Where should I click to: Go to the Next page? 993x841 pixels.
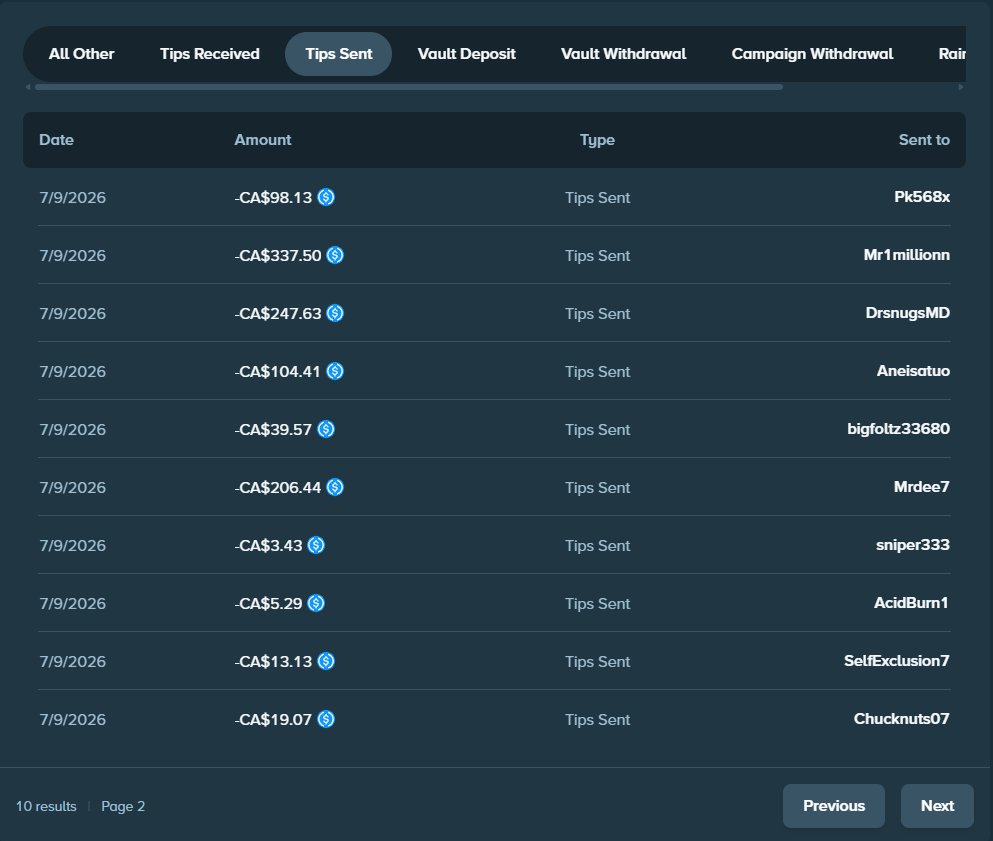coord(937,806)
